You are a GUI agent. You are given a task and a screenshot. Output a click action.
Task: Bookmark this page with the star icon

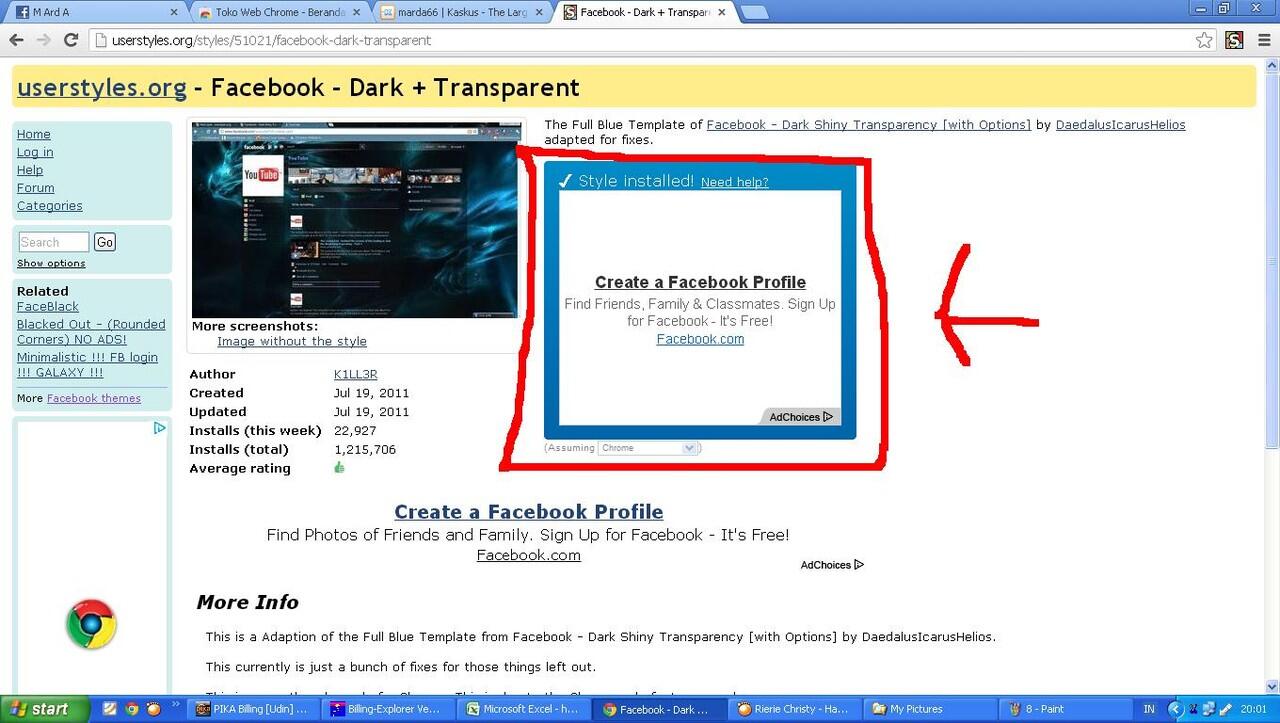[x=1204, y=40]
